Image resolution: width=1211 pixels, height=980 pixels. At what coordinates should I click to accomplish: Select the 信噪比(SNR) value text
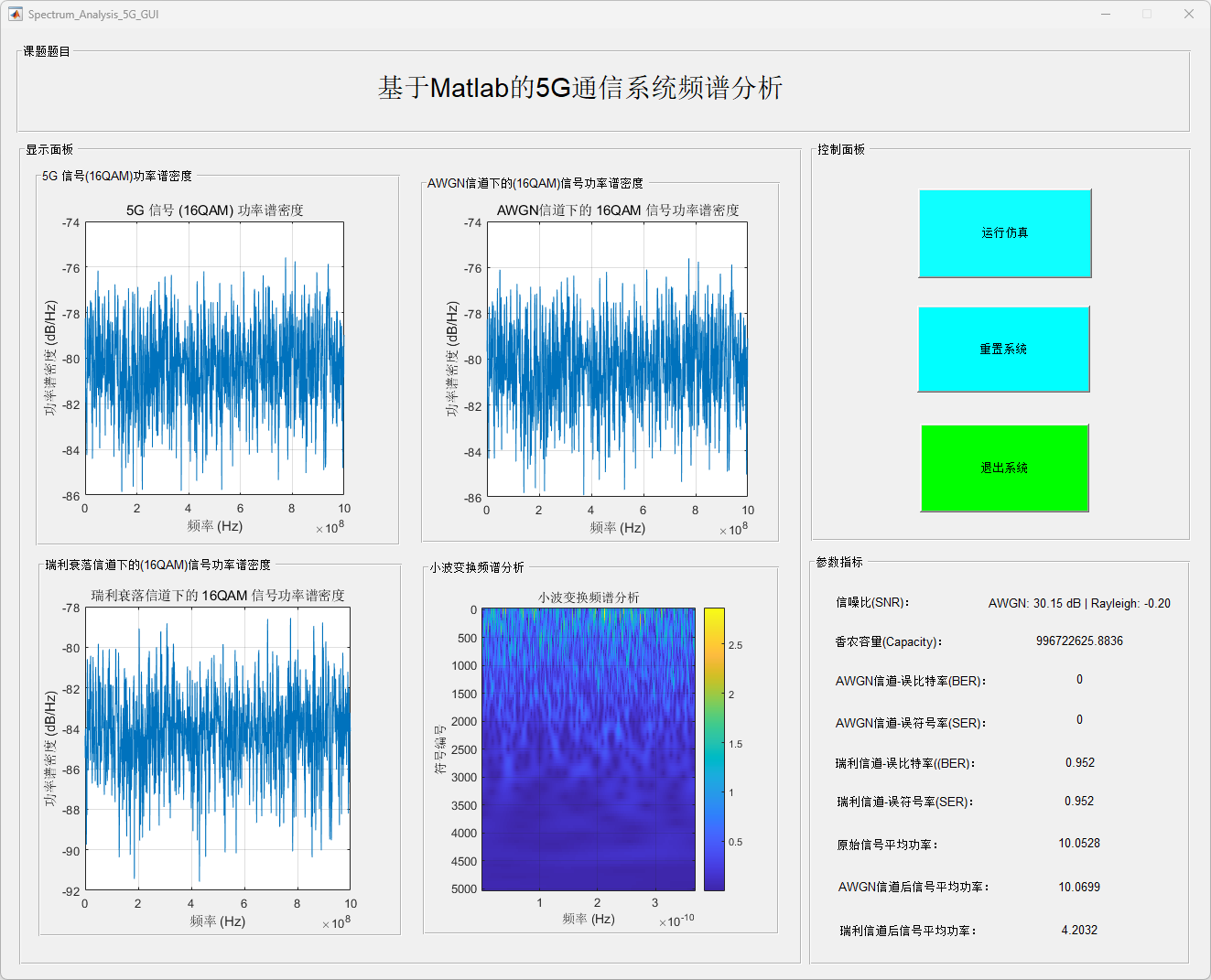click(1078, 604)
